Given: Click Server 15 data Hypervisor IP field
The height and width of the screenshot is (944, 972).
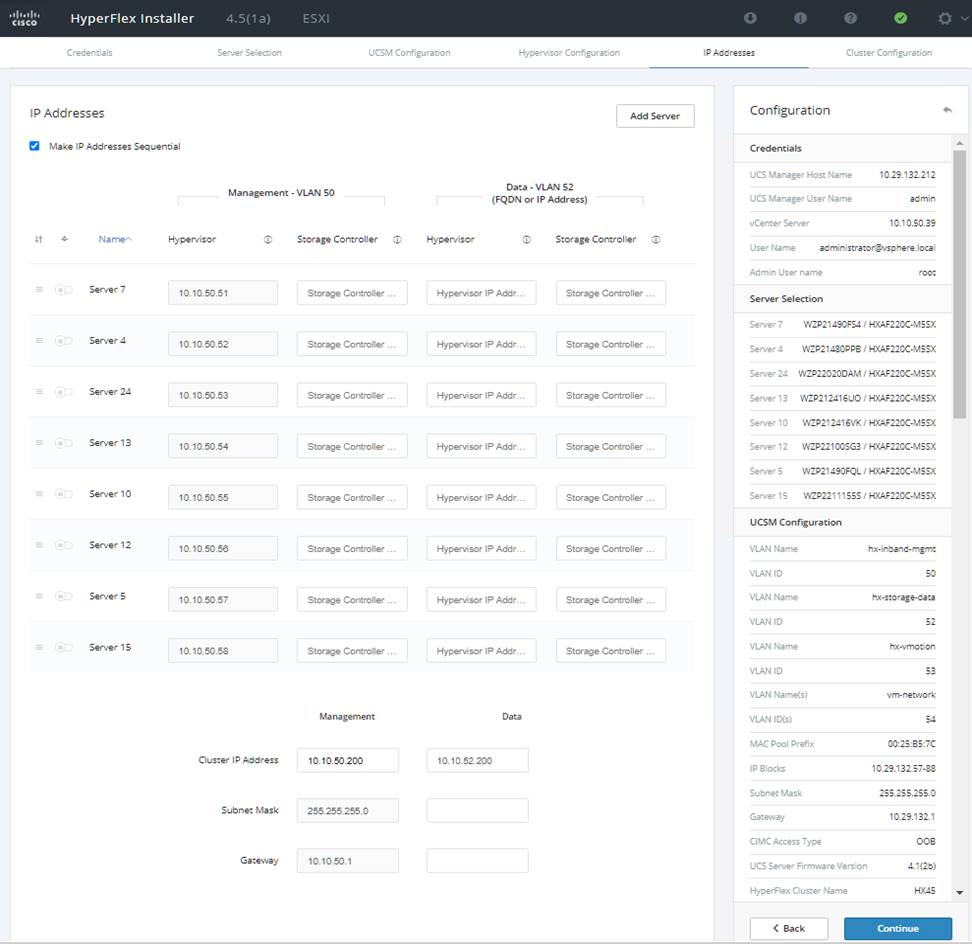Looking at the screenshot, I should coord(481,651).
